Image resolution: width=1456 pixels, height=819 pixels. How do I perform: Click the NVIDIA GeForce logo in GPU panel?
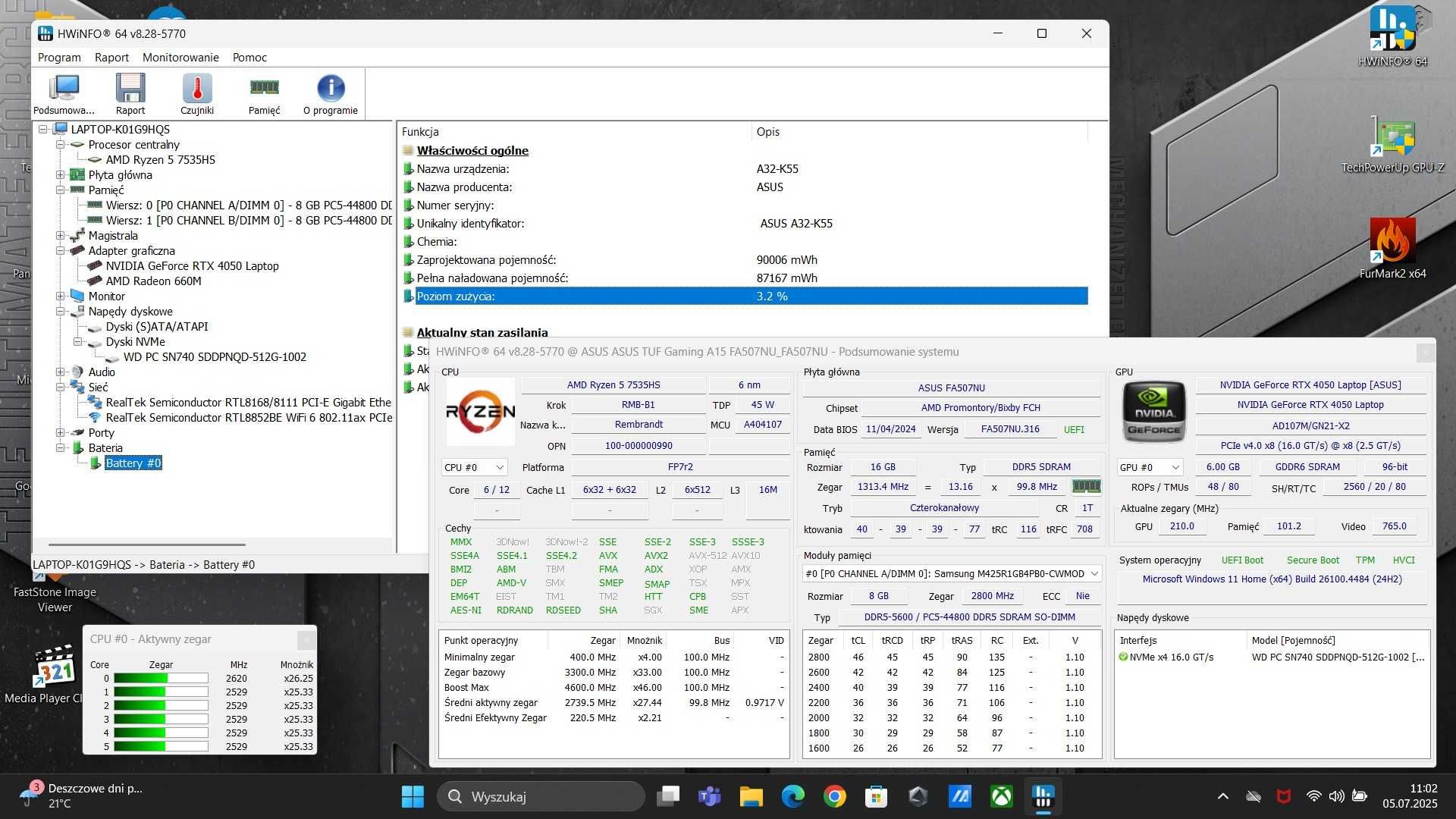pyautogui.click(x=1153, y=412)
